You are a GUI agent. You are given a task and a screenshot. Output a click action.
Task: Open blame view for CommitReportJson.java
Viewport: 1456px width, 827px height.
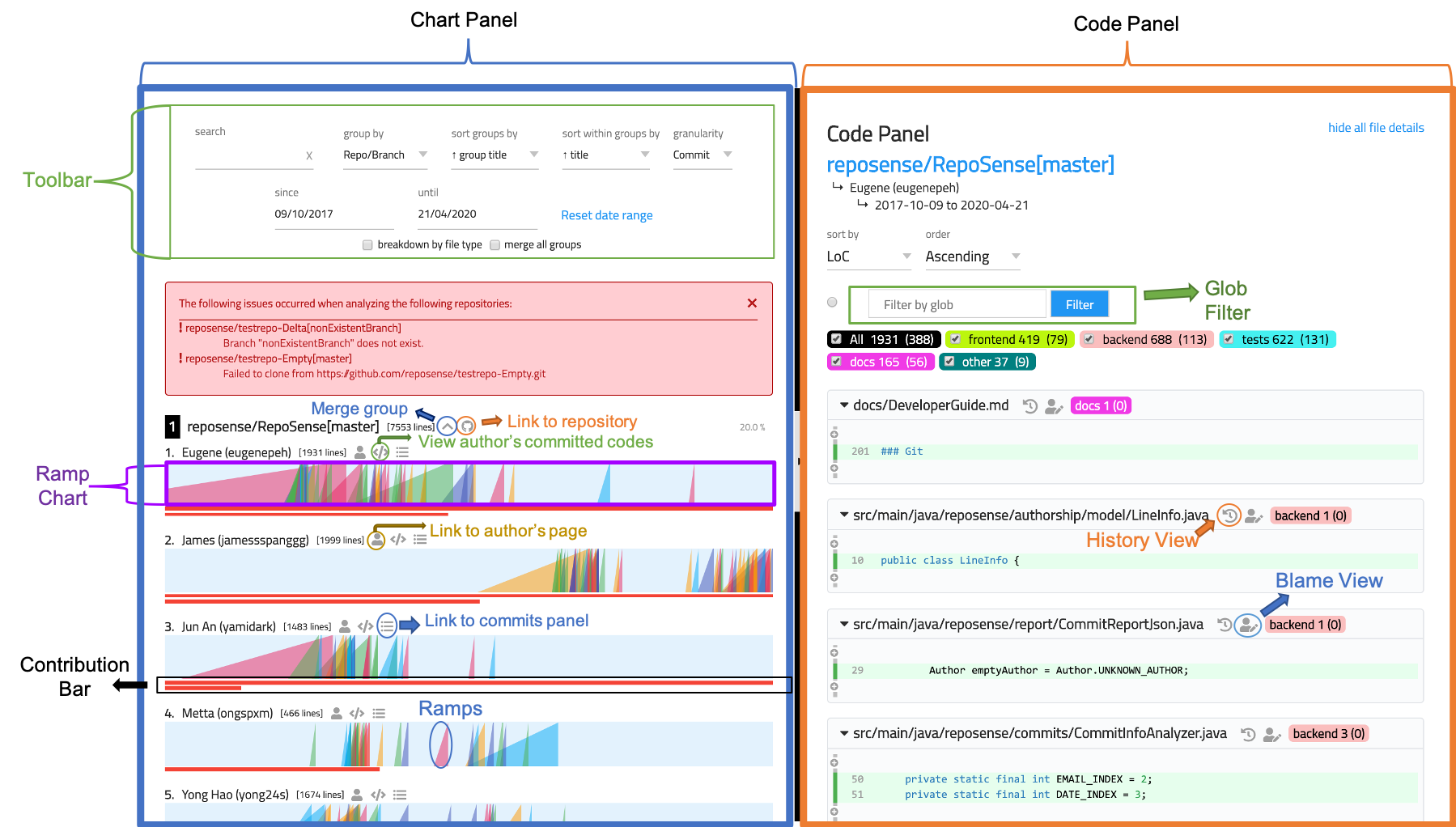click(x=1246, y=625)
